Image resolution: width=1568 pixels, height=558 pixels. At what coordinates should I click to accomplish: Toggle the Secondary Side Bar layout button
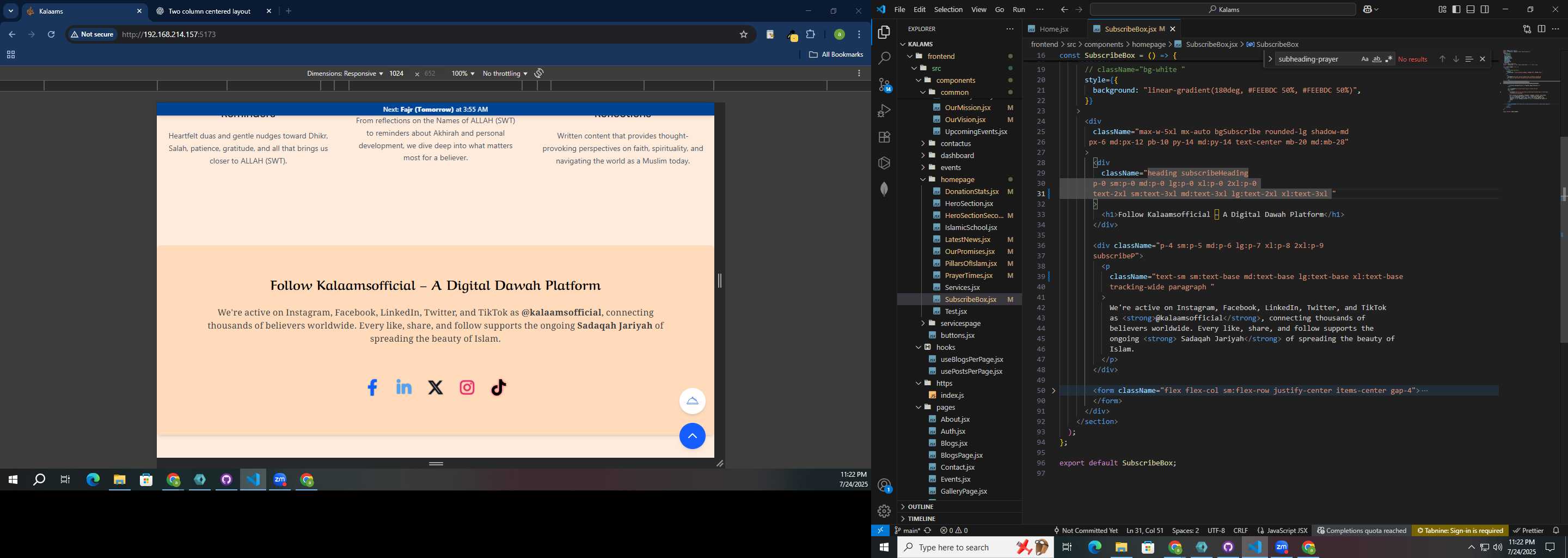(x=1485, y=10)
